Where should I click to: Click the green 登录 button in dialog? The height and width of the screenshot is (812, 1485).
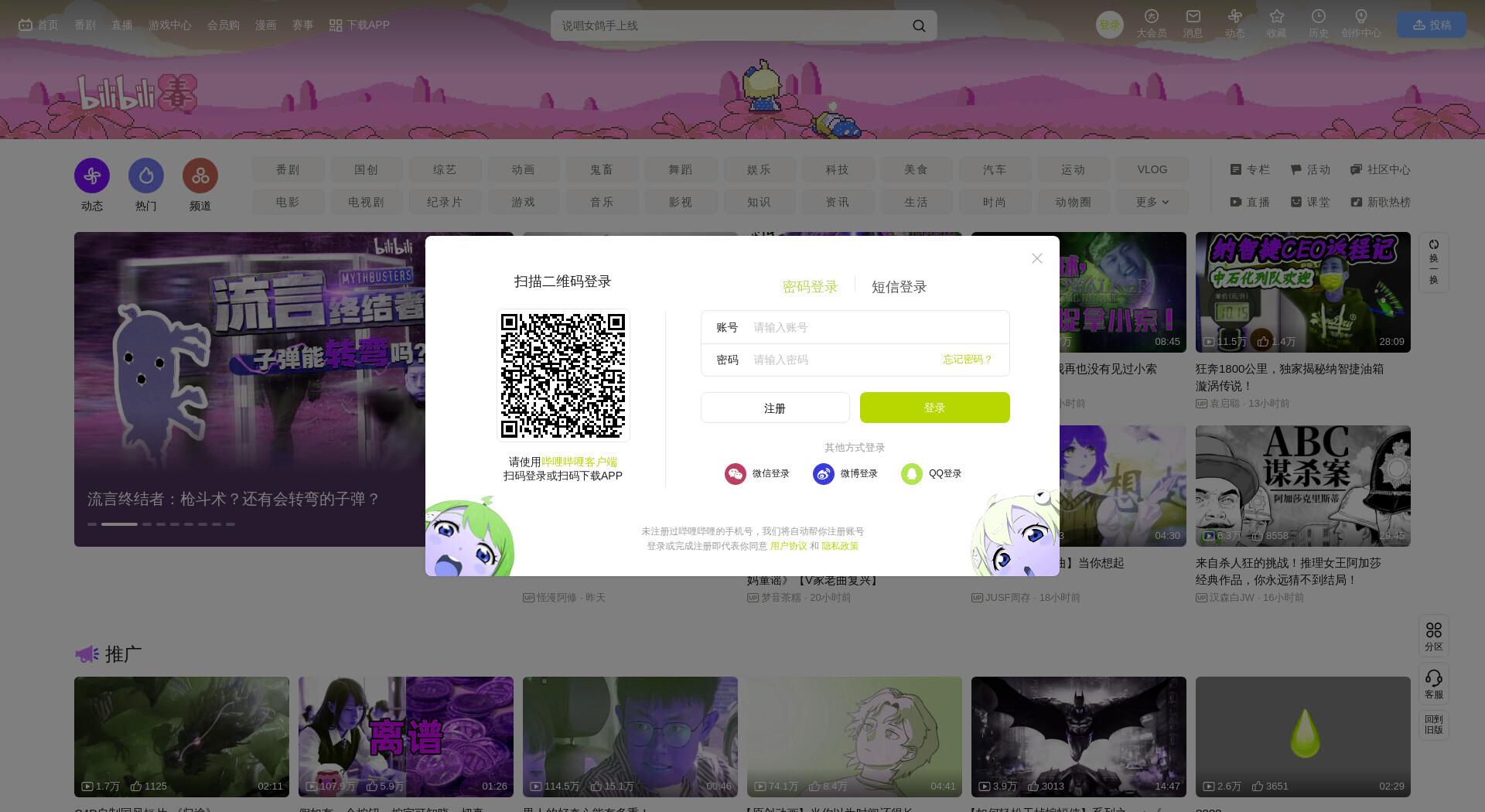pos(934,408)
